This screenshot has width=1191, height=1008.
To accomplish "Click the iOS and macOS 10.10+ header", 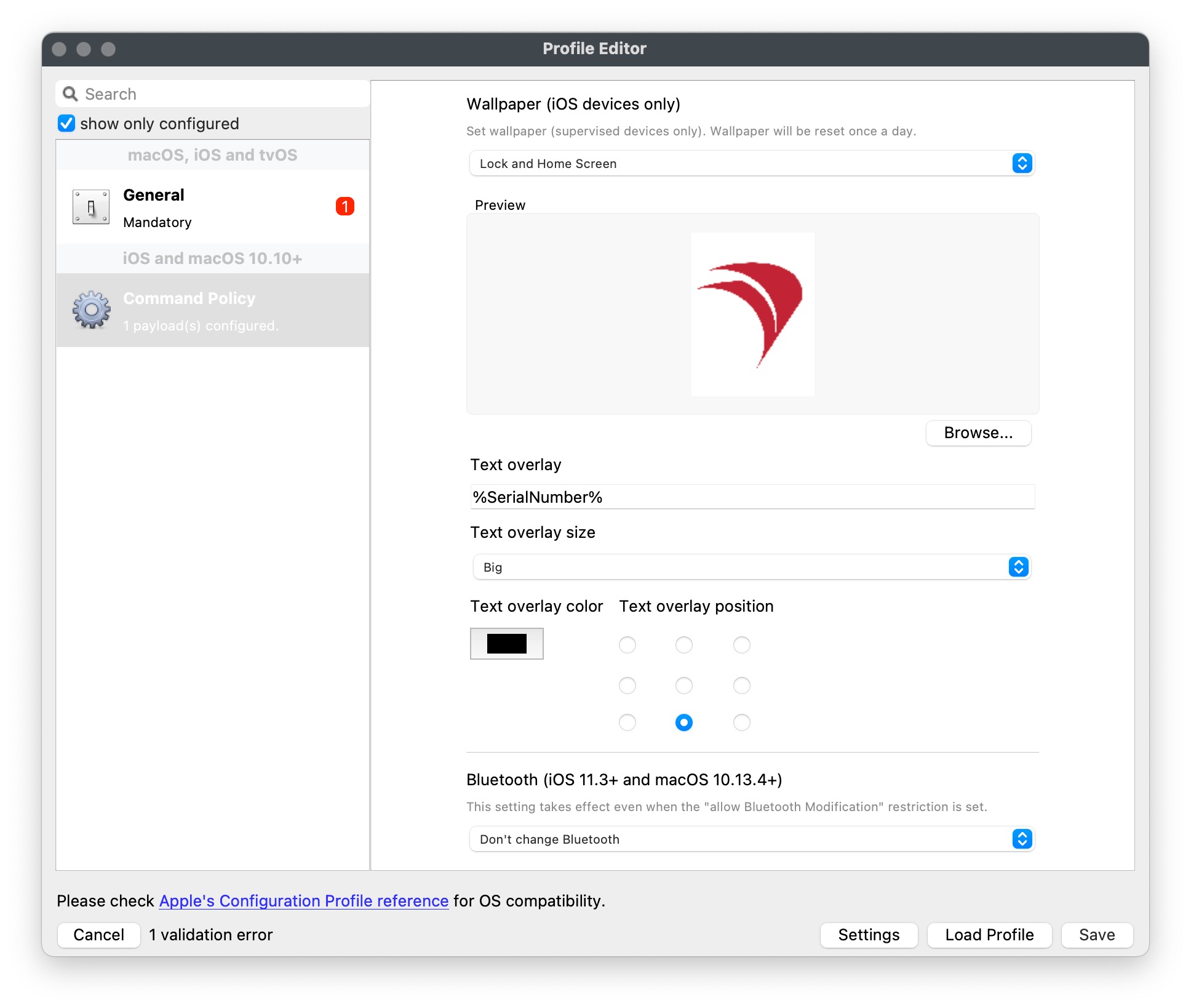I will (x=213, y=258).
